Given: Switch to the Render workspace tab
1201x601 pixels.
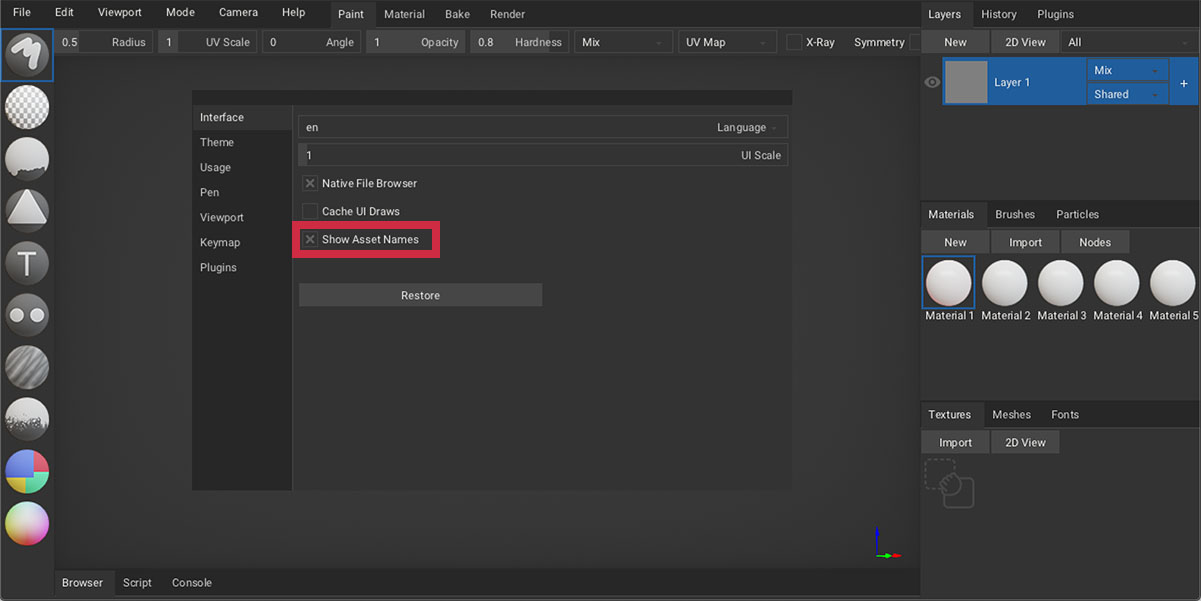Looking at the screenshot, I should point(507,14).
